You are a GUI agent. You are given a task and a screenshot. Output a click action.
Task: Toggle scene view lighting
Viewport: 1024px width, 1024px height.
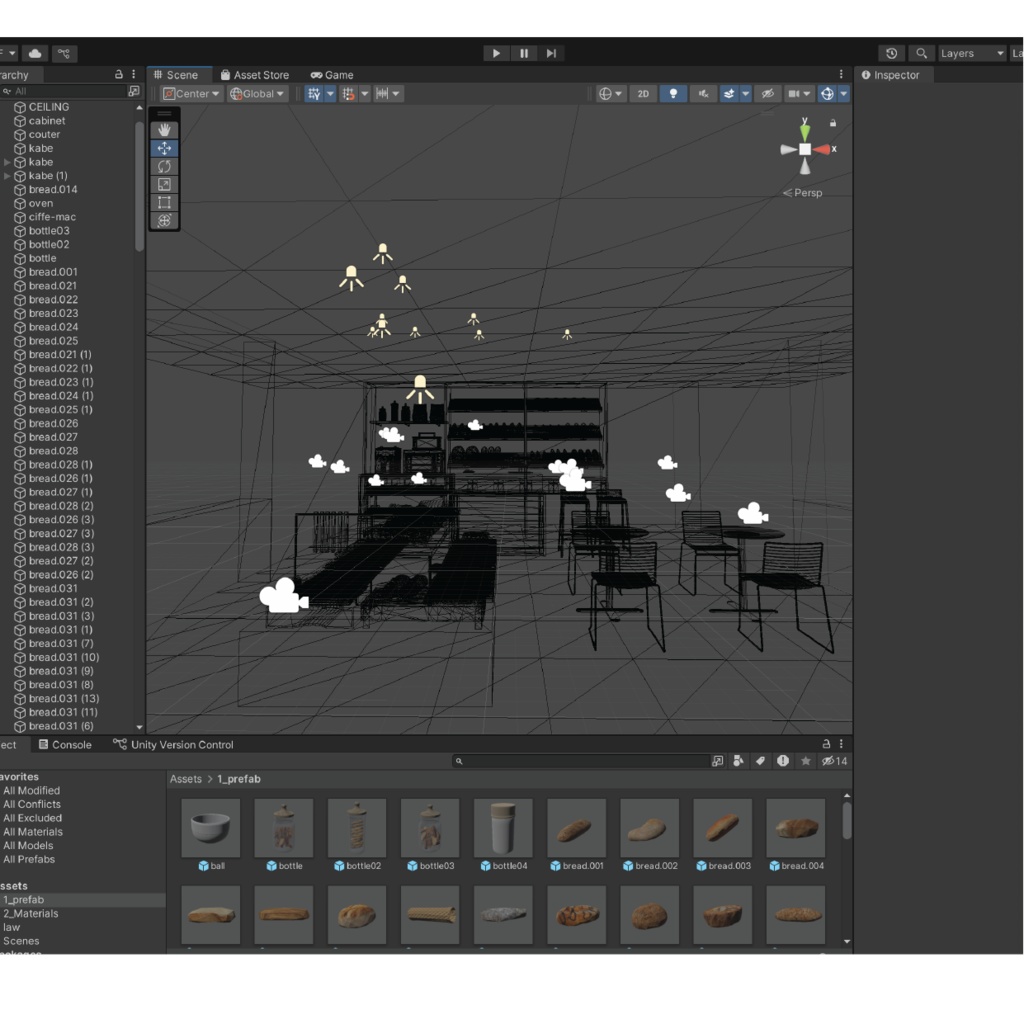coord(673,93)
